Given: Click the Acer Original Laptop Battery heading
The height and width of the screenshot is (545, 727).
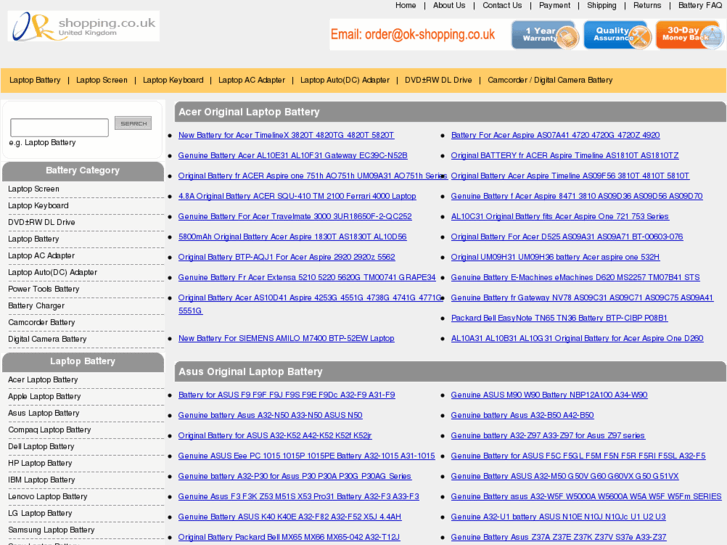Looking at the screenshot, I should pyautogui.click(x=249, y=112).
